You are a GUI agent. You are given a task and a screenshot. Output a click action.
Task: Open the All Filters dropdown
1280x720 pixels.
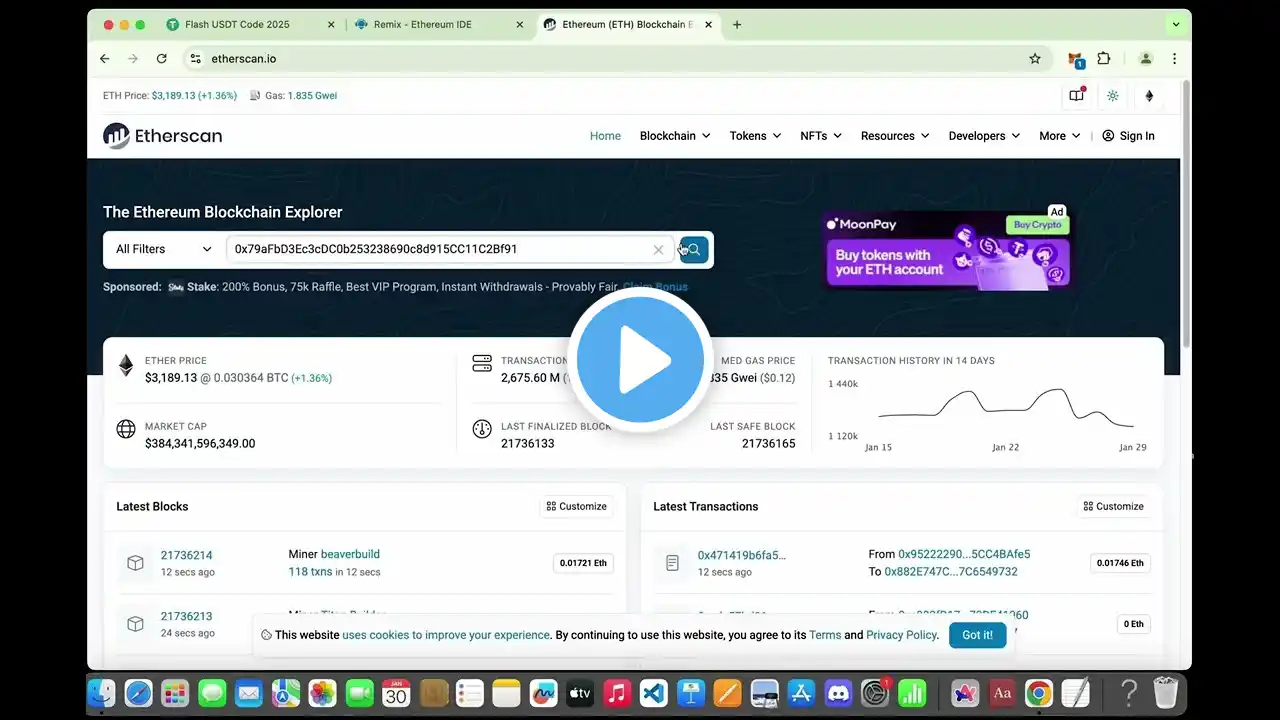[164, 250]
